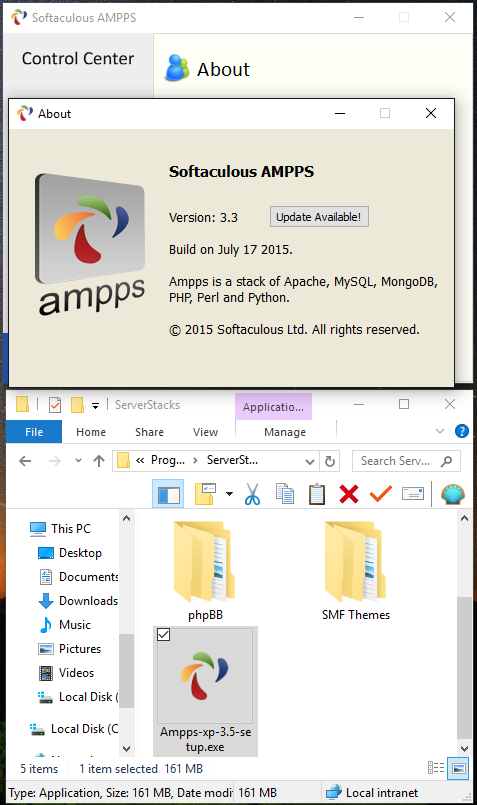This screenshot has width=477, height=805.
Task: Expand the ribbon with the chevron
Action: point(440,431)
